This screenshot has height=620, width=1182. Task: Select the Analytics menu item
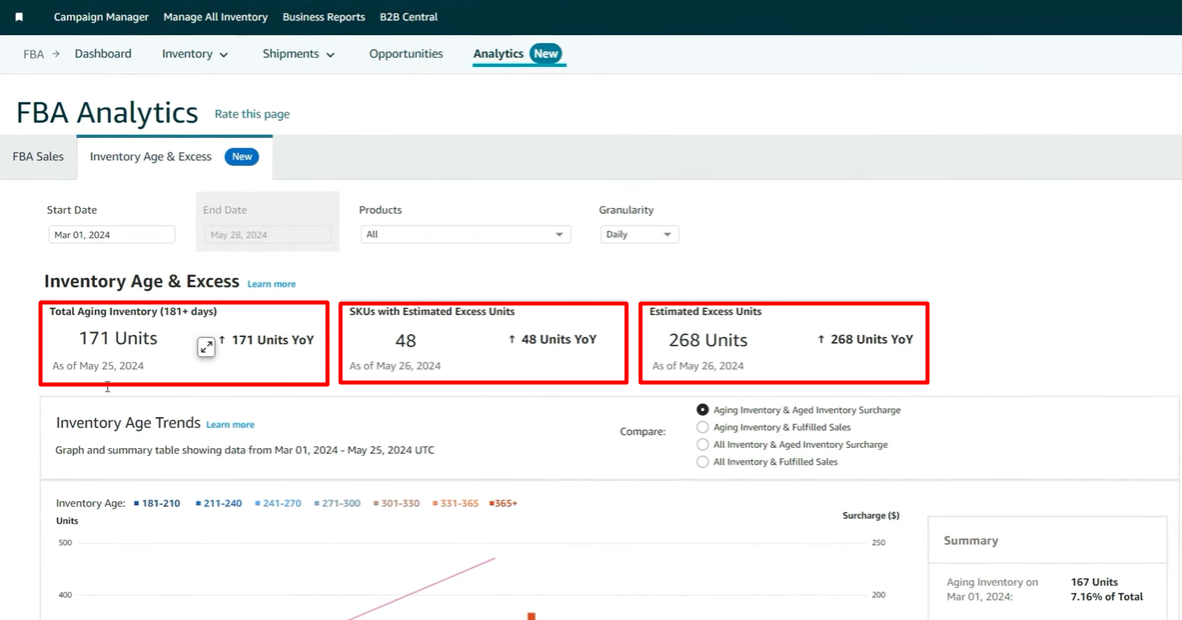pos(519,54)
